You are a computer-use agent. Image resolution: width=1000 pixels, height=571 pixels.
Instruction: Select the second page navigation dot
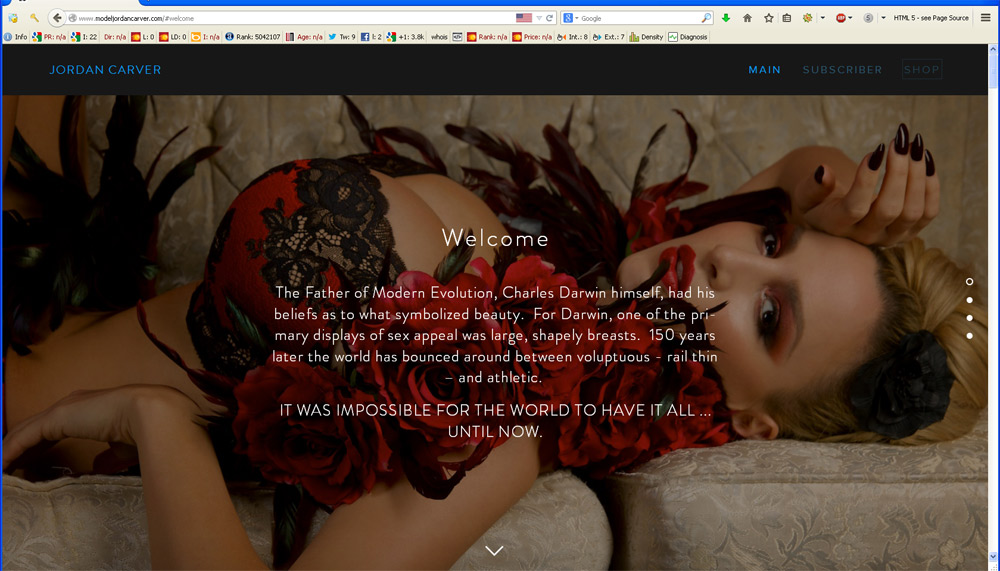(x=969, y=300)
